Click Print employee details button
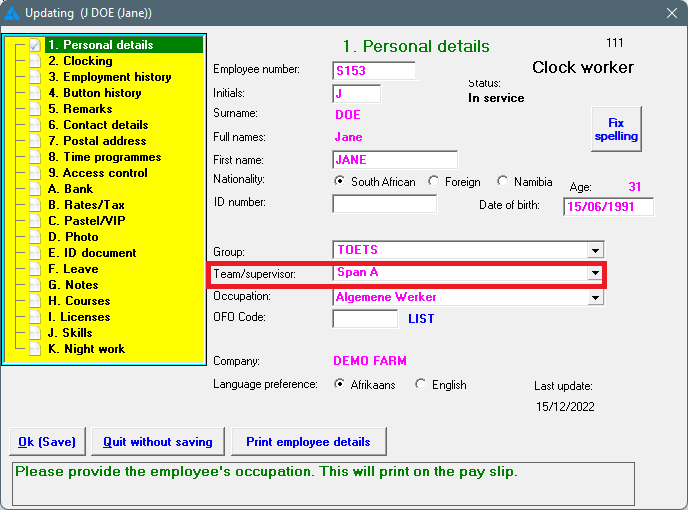 click(308, 442)
